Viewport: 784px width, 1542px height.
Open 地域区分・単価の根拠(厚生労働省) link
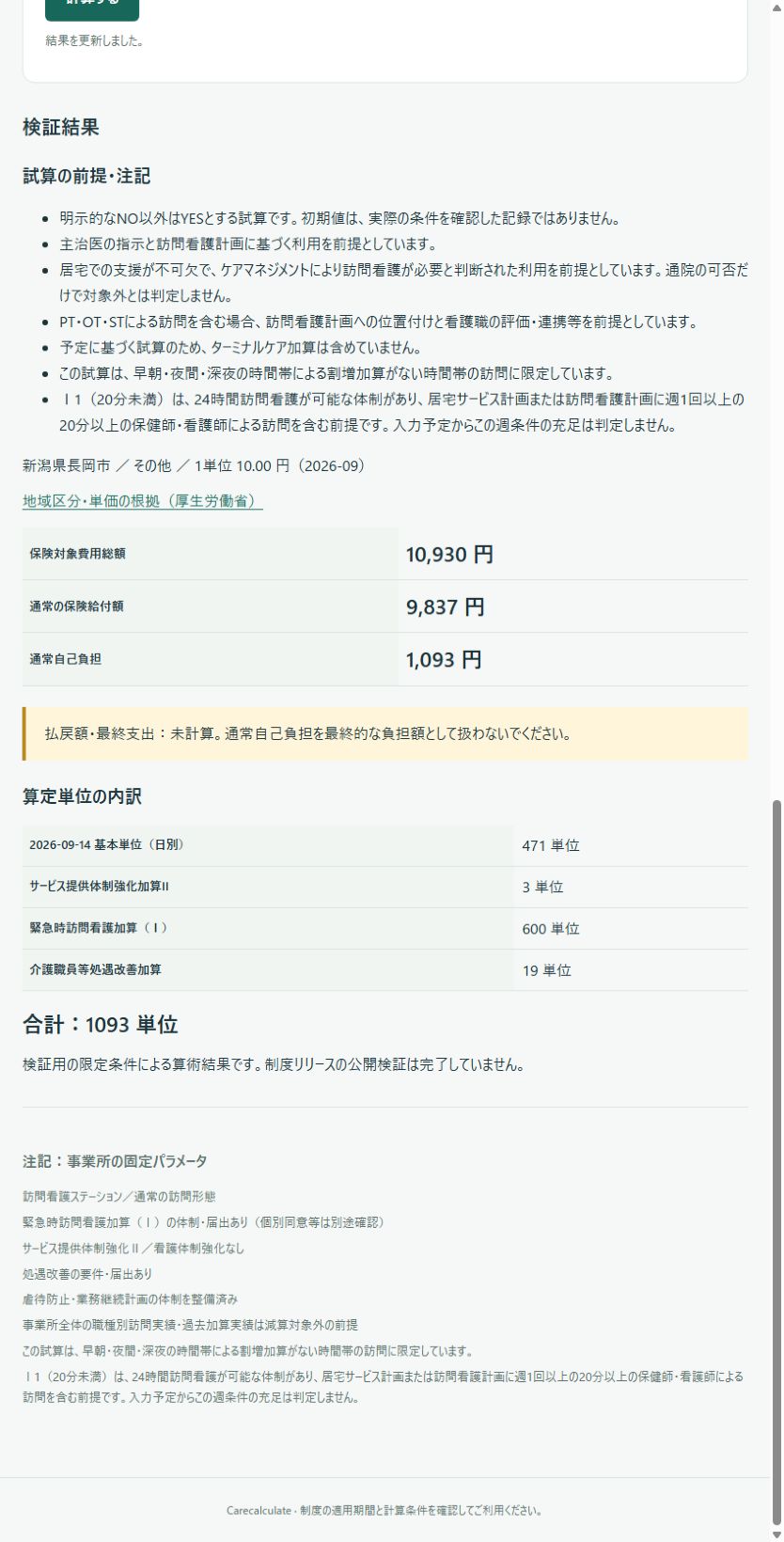(143, 501)
